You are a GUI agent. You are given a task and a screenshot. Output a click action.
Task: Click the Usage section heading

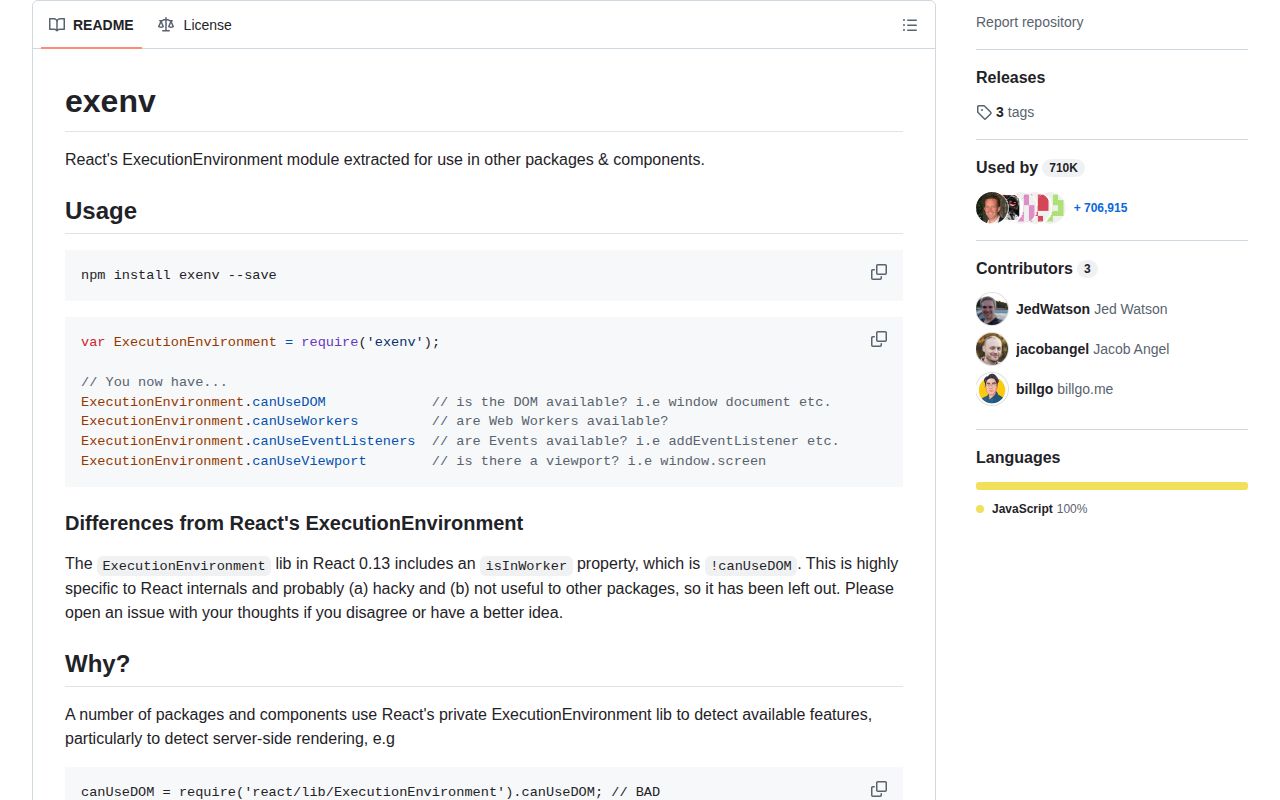[x=101, y=211]
